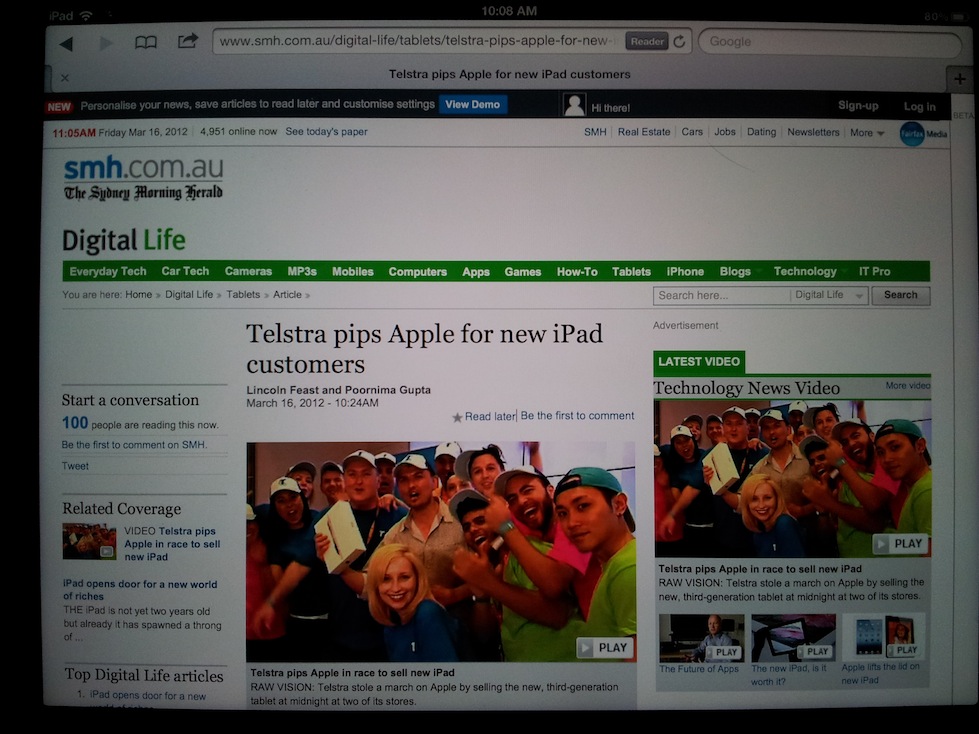Close the current Safari tab
The image size is (979, 734).
(x=65, y=78)
